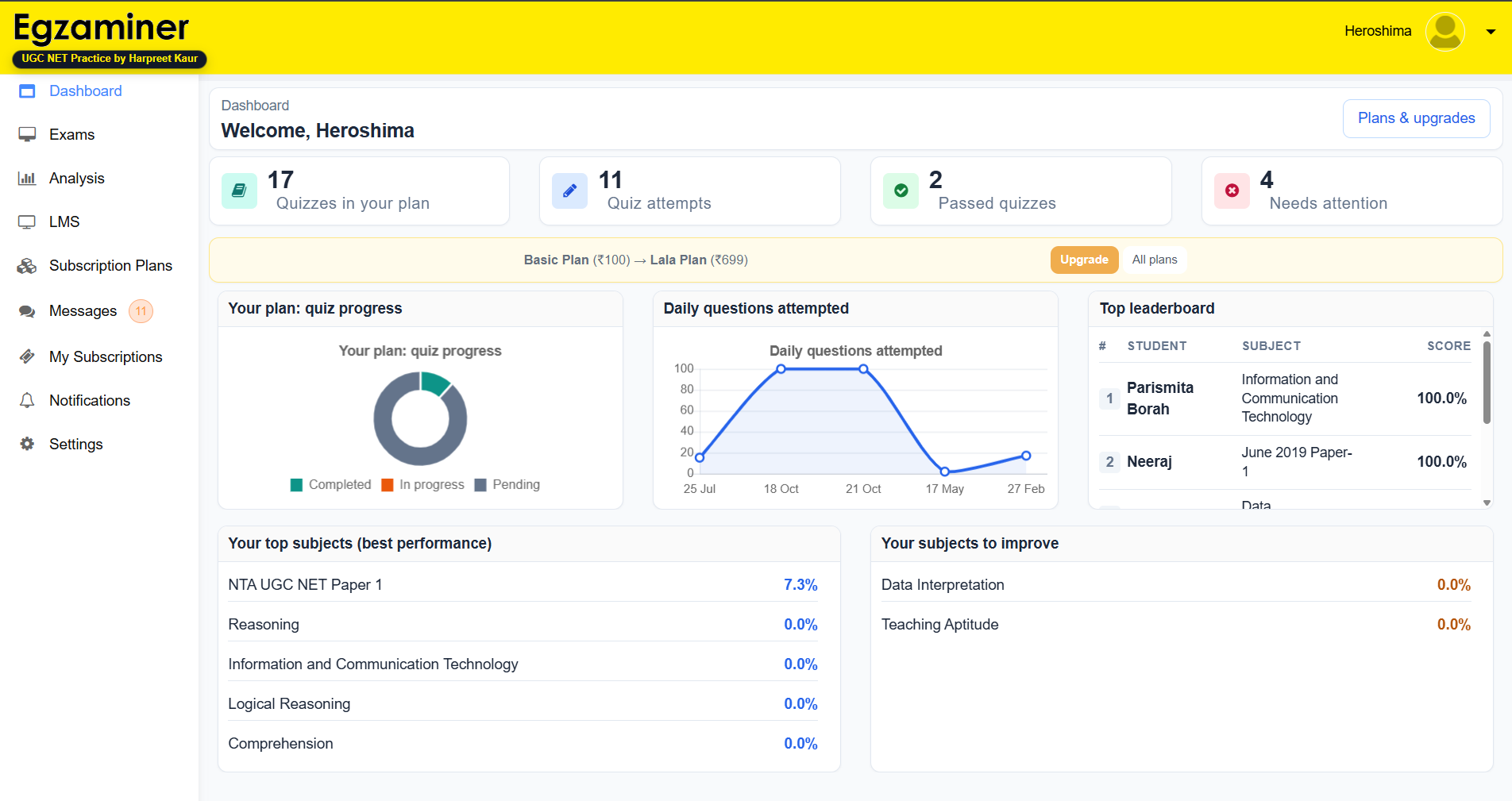Open Messages from the sidebar

[x=83, y=311]
